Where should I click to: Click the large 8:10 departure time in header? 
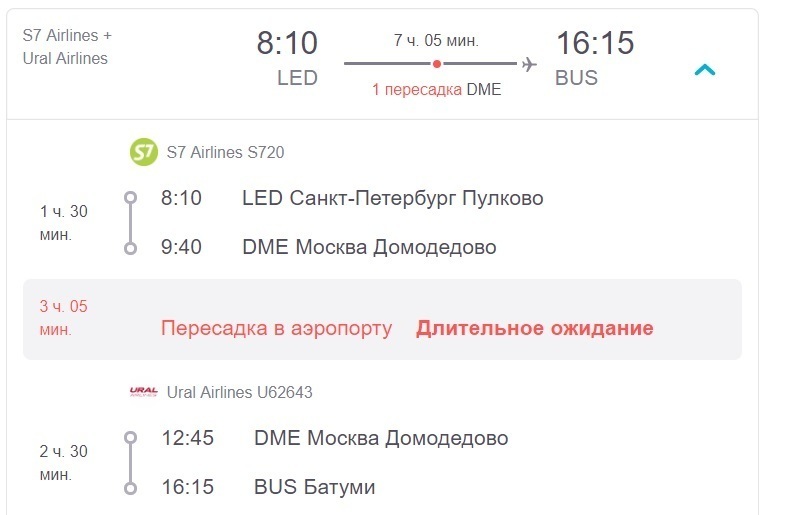287,43
